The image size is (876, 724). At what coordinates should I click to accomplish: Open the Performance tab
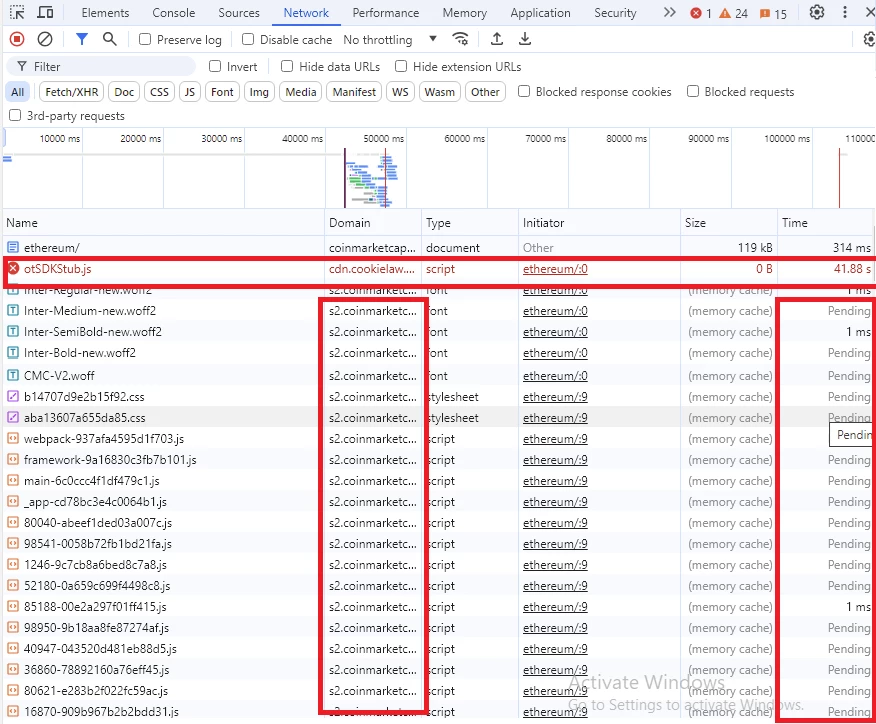click(385, 12)
